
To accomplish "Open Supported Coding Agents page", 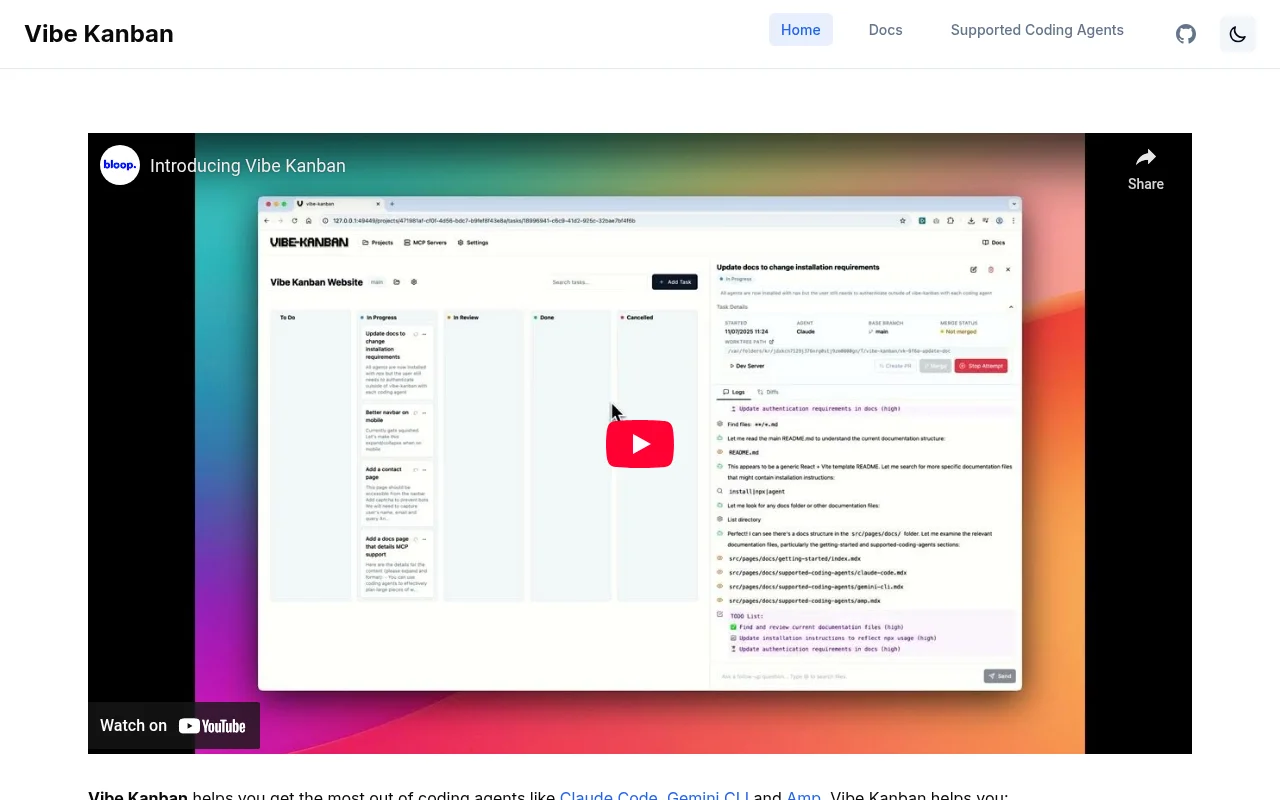I will [x=1037, y=30].
